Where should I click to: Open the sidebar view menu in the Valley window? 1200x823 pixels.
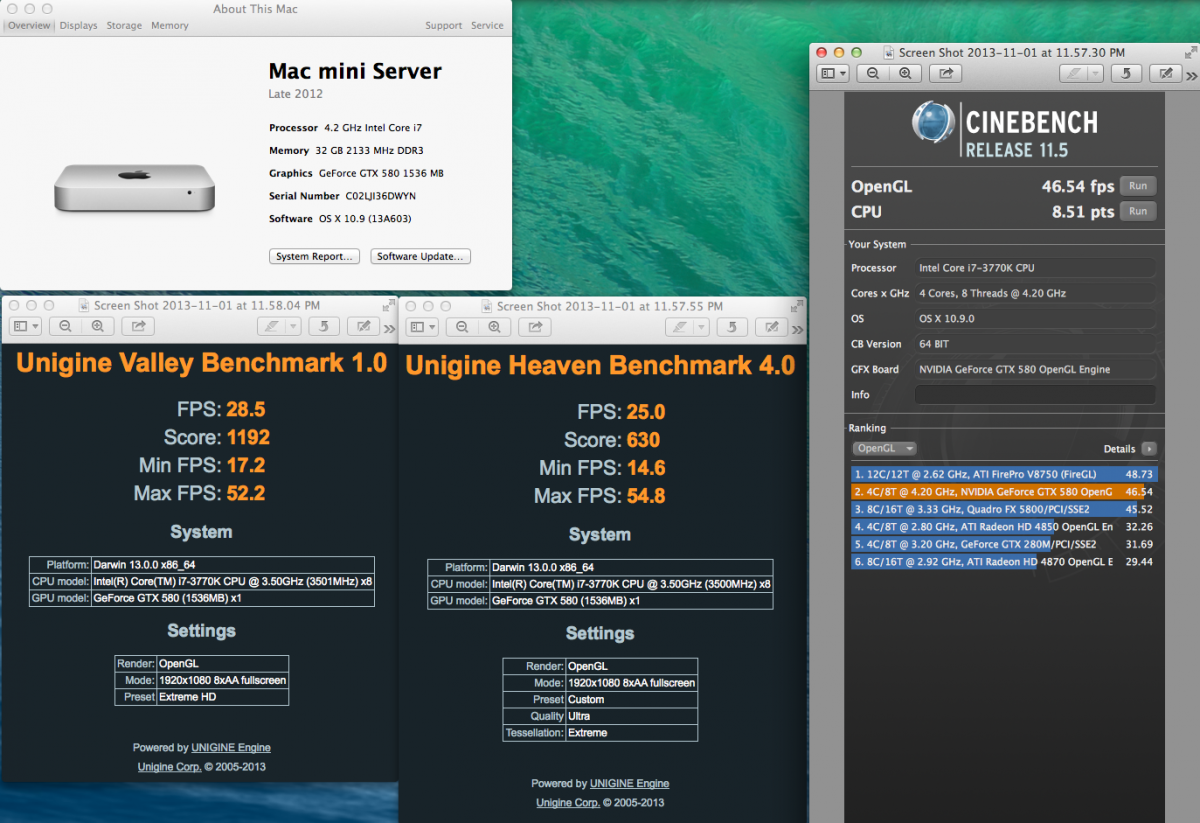pyautogui.click(x=25, y=326)
